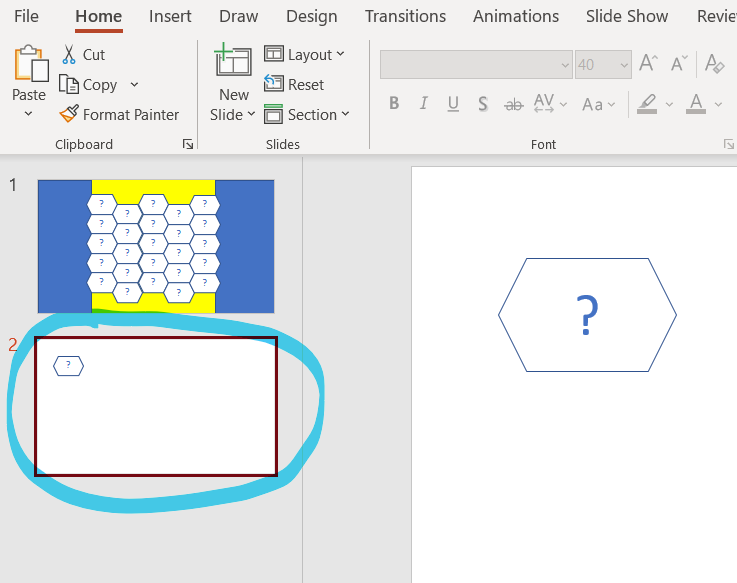Clear all formatting with eraser icon
Image resolution: width=737 pixels, height=583 pixels.
tap(714, 64)
